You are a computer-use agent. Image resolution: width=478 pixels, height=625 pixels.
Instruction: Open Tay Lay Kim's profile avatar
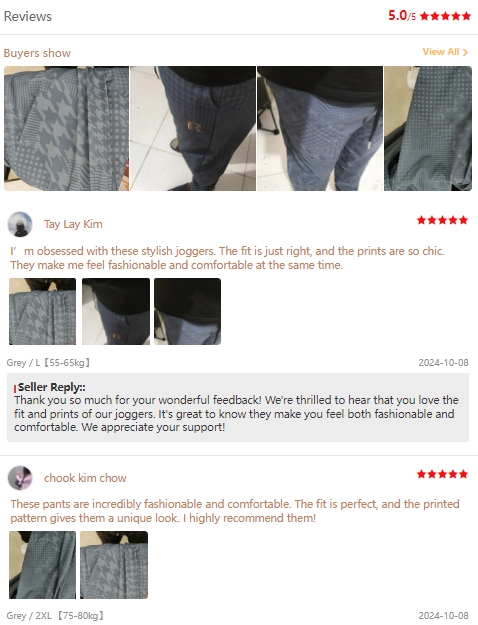[x=20, y=224]
